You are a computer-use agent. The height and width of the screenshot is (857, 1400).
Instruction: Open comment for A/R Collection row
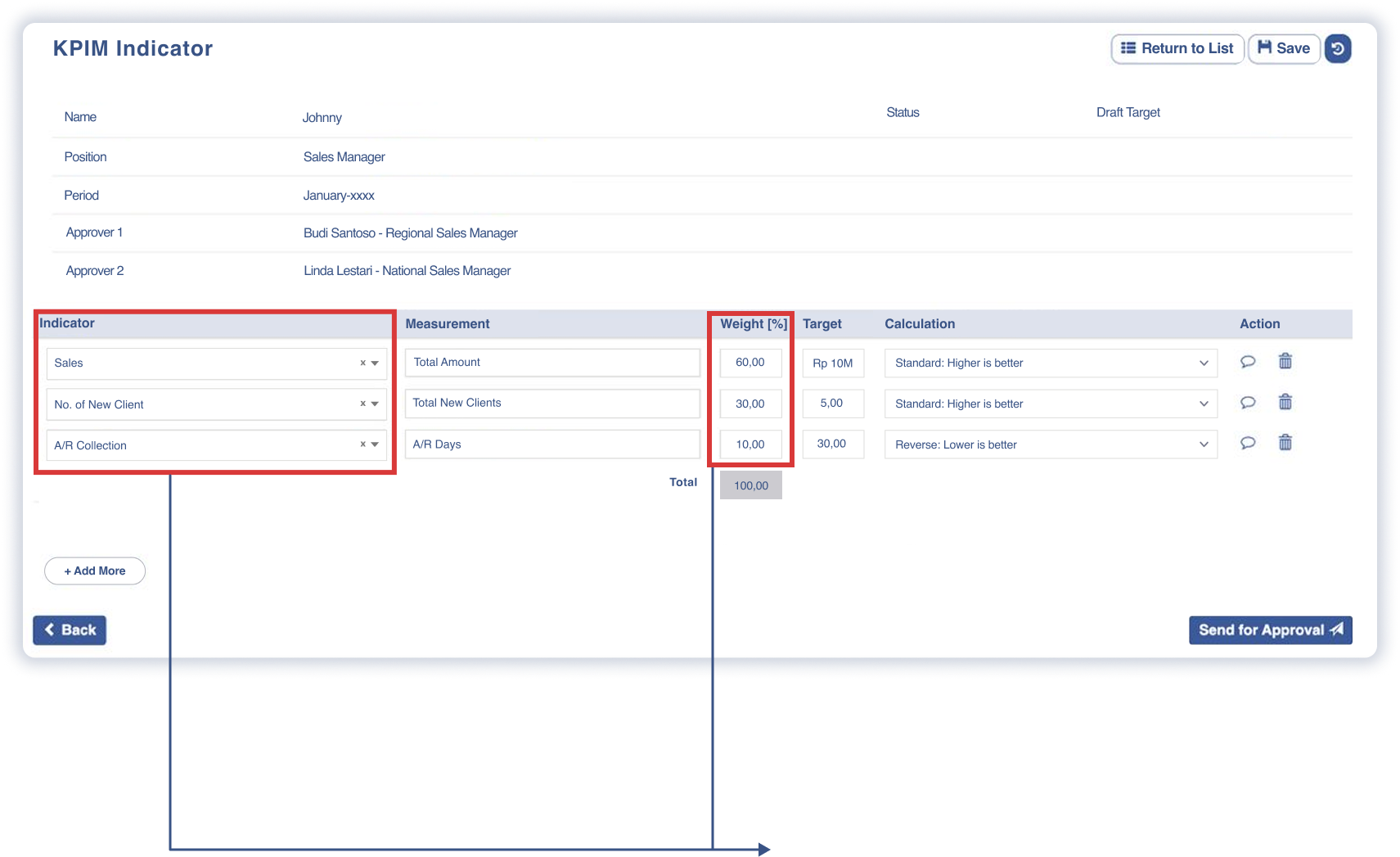coord(1248,444)
